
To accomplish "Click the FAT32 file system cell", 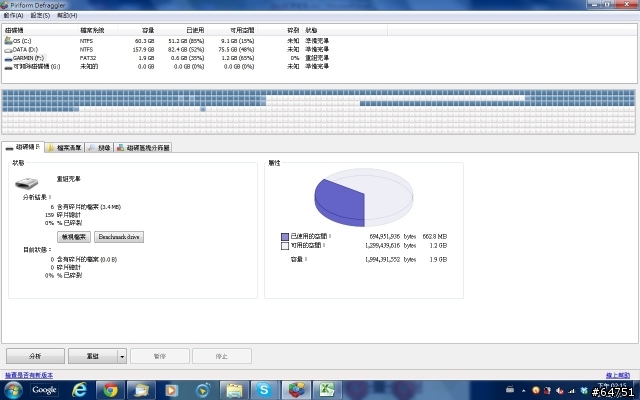I will 88,58.
